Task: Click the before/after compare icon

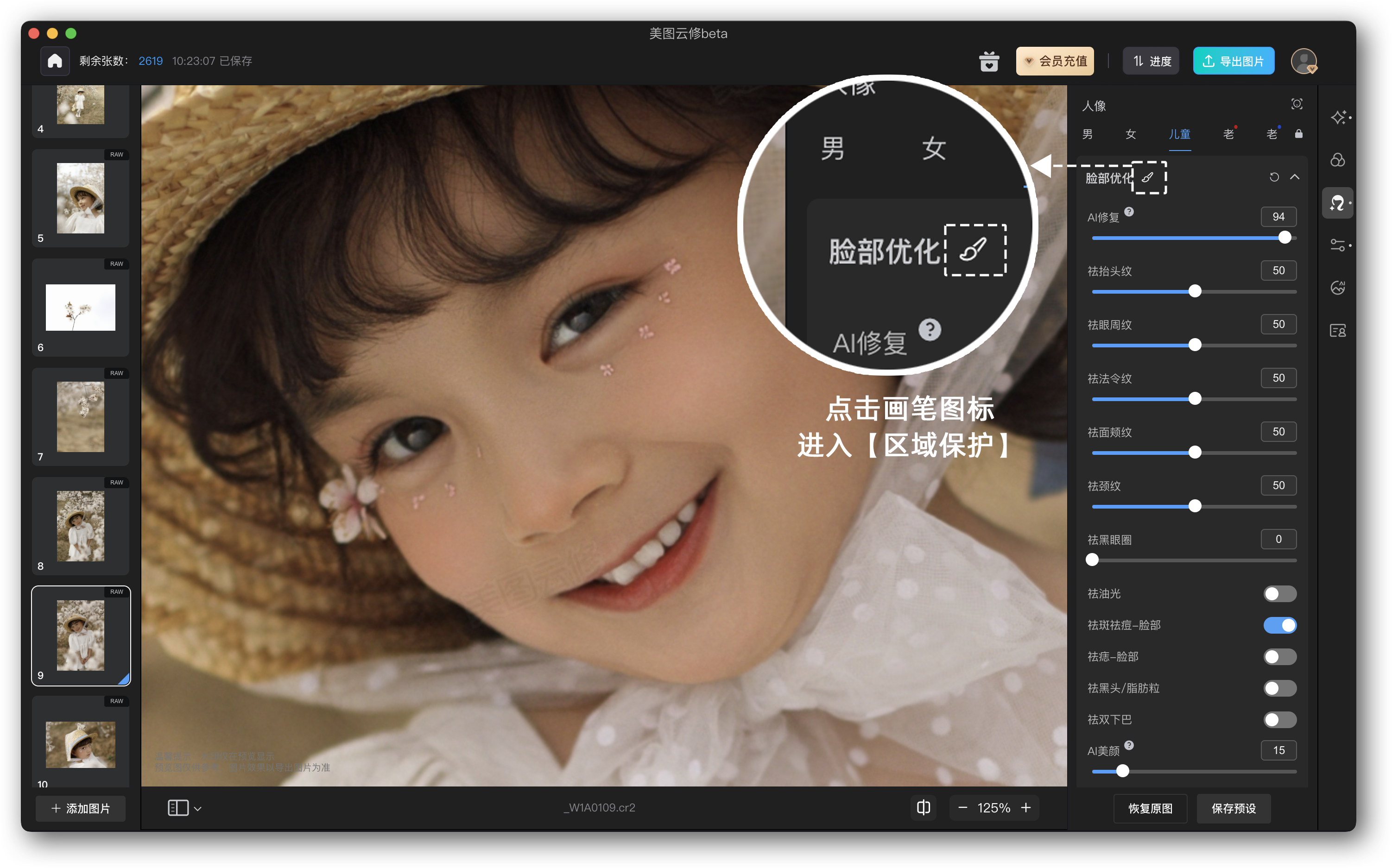Action: click(924, 808)
